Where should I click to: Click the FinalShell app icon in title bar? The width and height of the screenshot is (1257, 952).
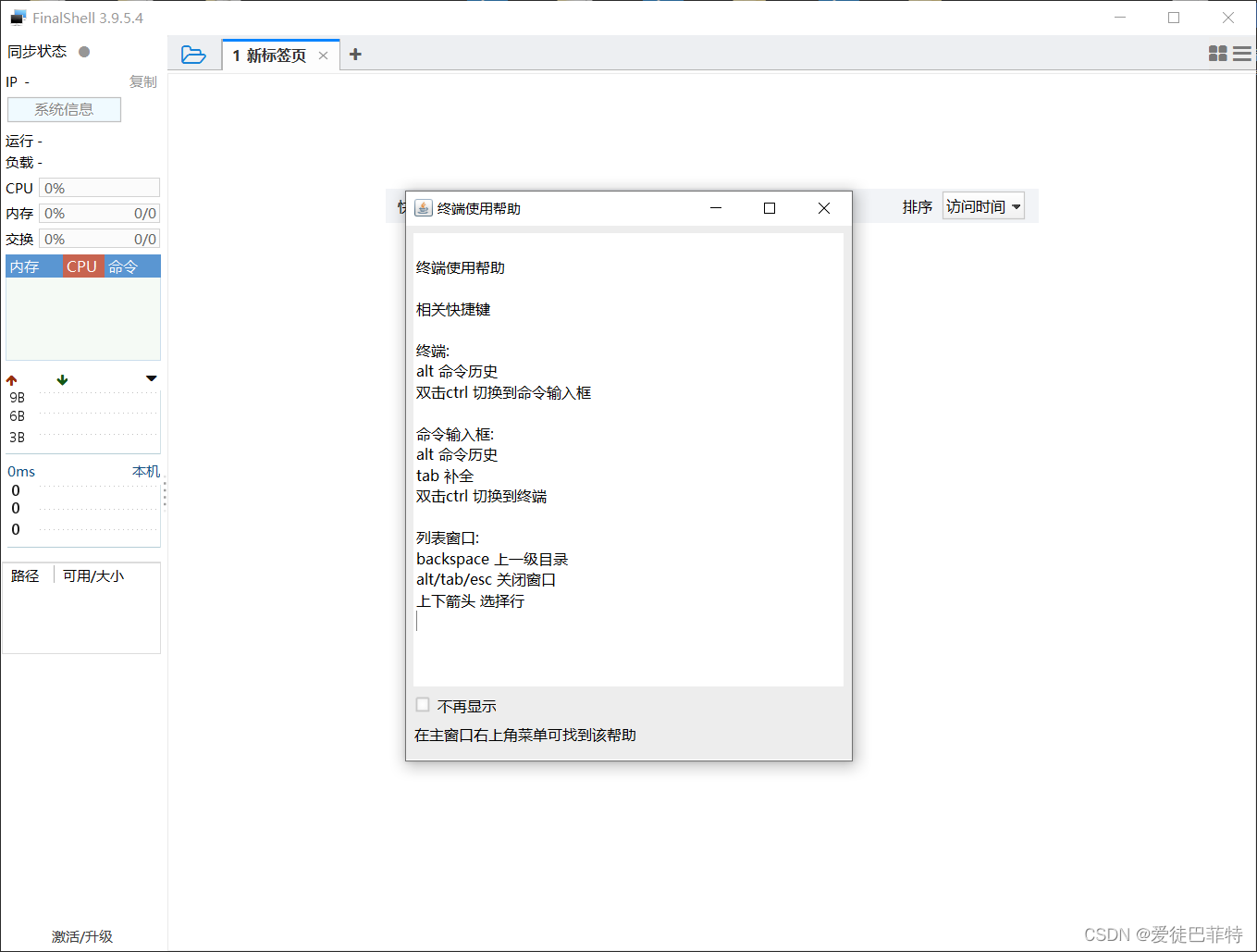[18, 18]
